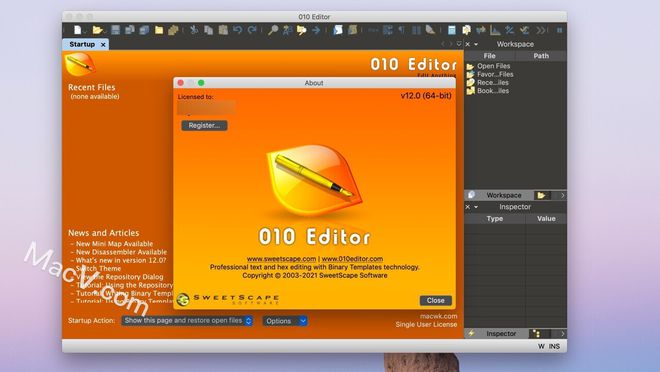Image resolution: width=660 pixels, height=372 pixels.
Task: Open the Options dropdown
Action: (x=285, y=321)
